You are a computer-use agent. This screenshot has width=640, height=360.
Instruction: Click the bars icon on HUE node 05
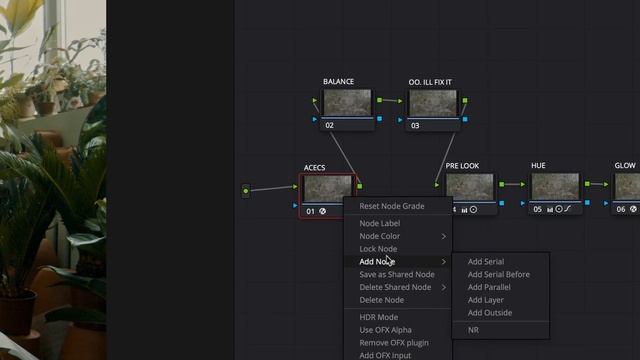coord(550,209)
